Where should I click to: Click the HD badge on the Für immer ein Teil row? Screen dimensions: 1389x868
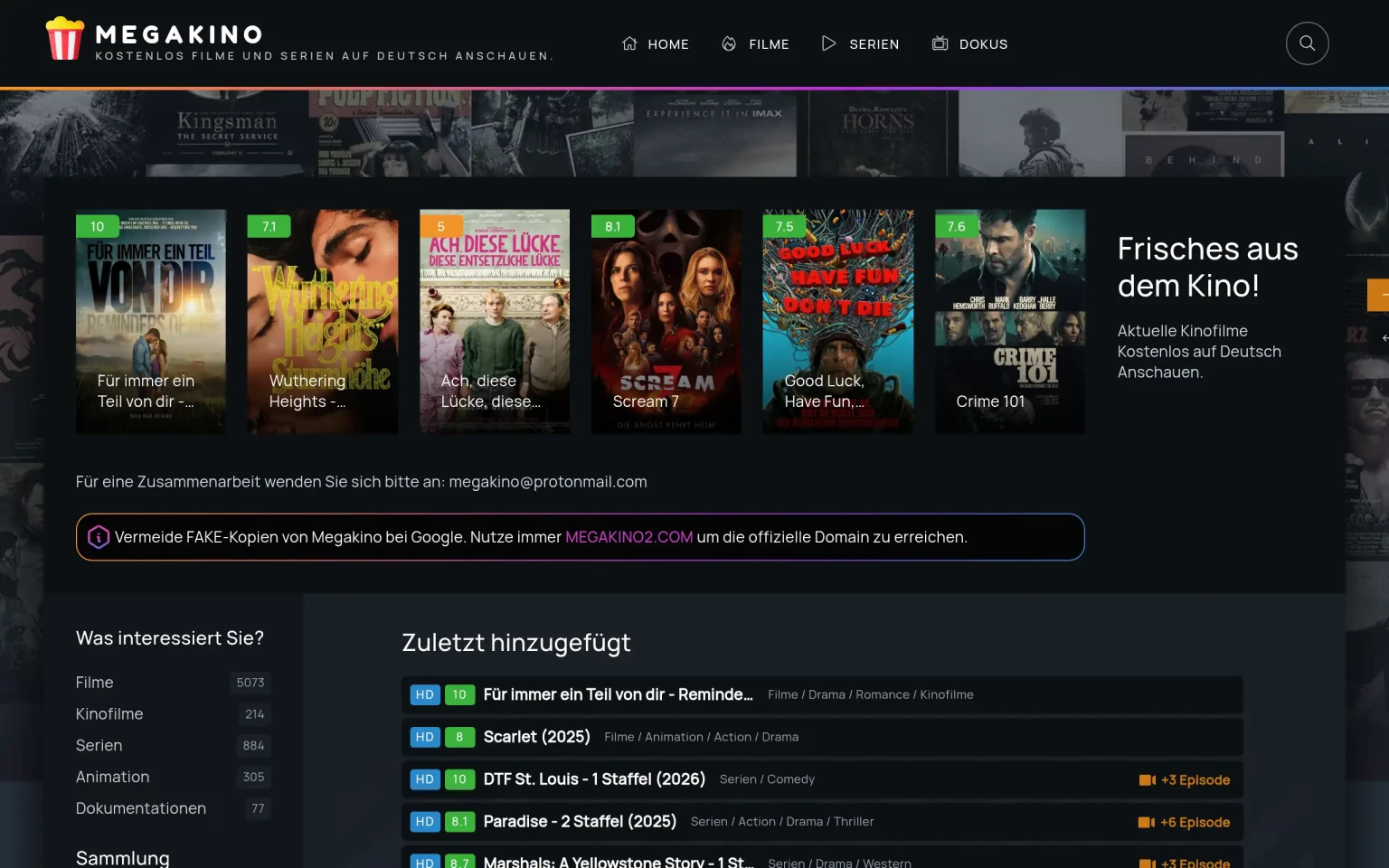[425, 694]
